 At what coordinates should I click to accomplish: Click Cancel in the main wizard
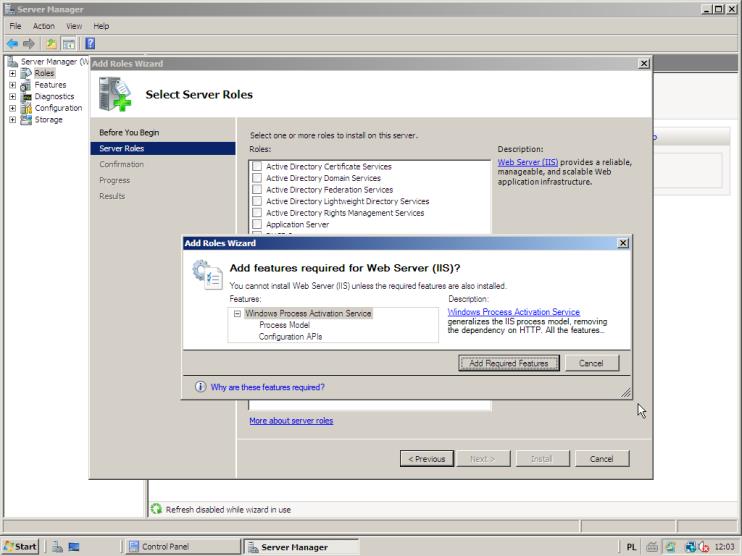[x=602, y=459]
